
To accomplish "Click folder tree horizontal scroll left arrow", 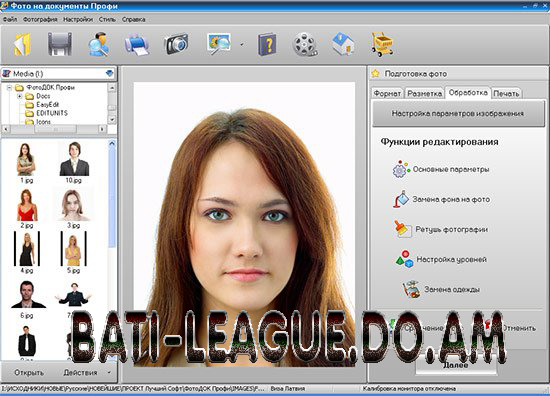I will [6, 129].
